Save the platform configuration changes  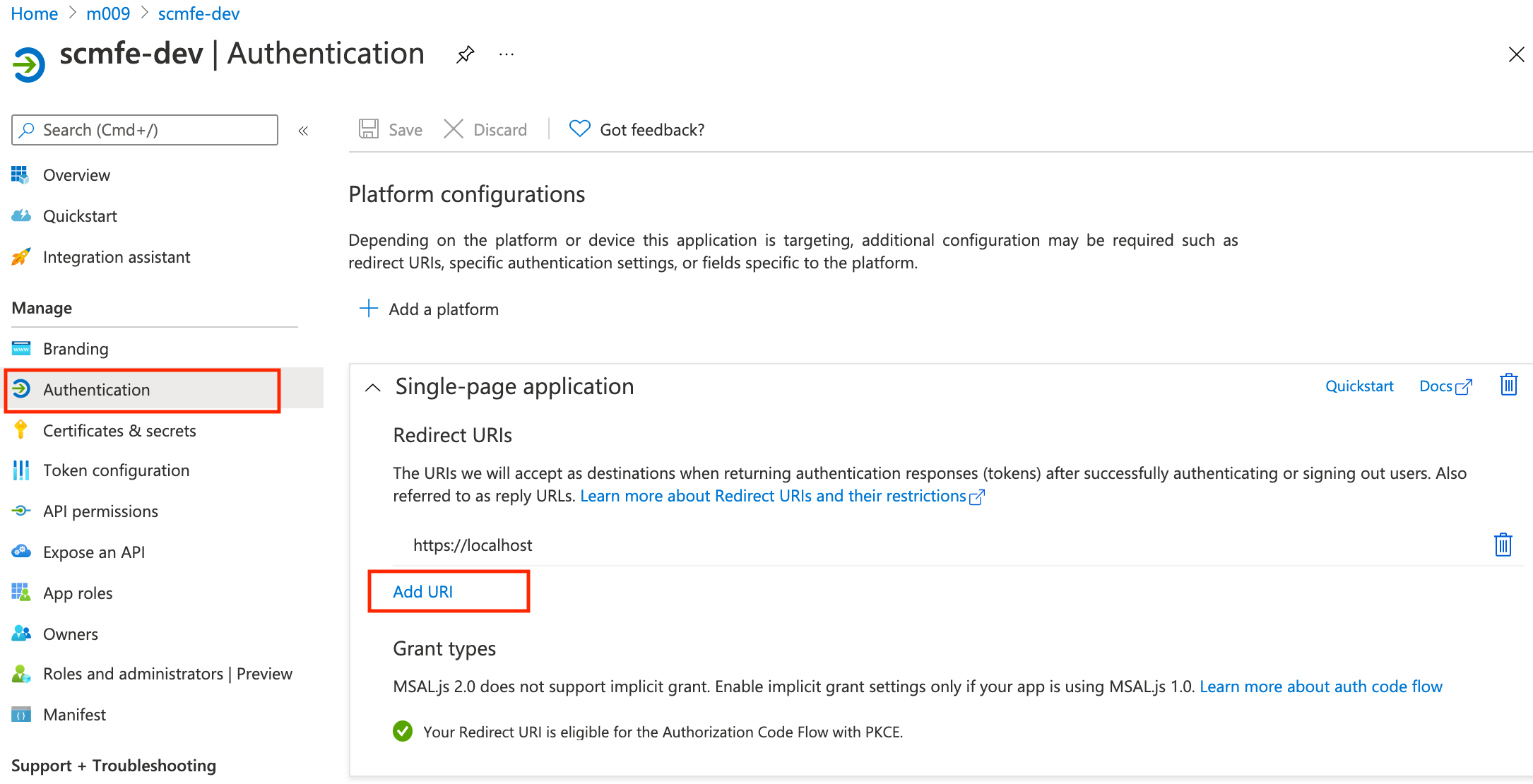click(389, 129)
